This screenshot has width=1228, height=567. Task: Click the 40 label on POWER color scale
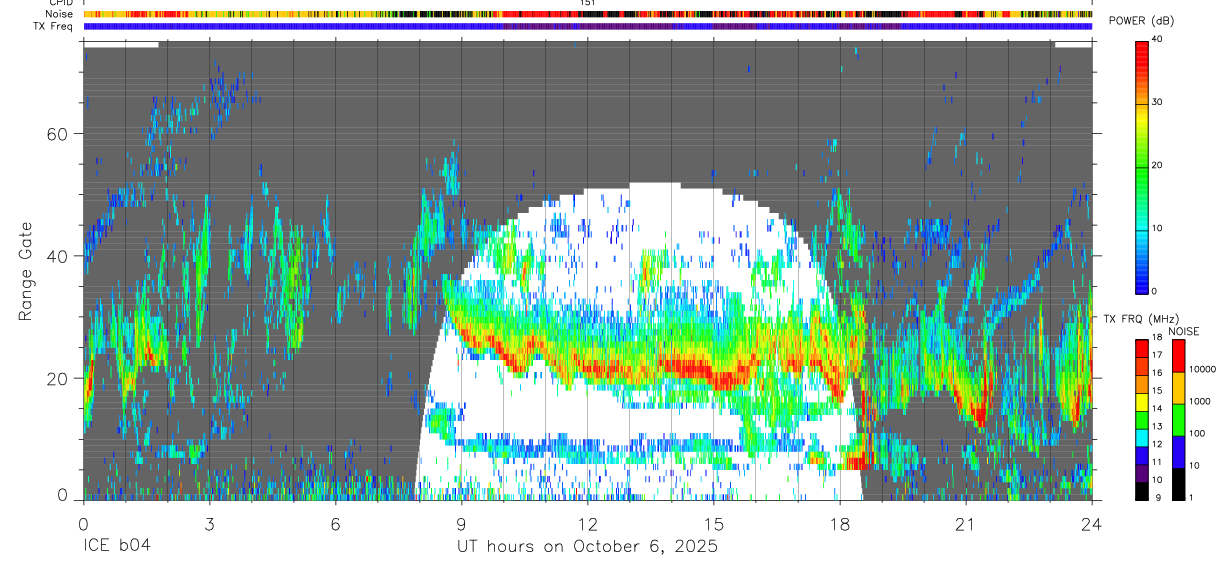[x=1156, y=39]
